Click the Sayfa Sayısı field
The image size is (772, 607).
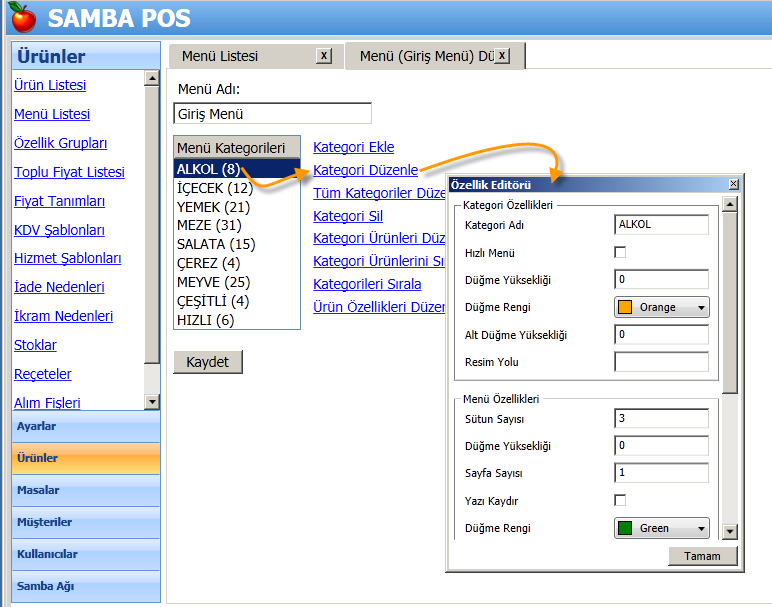661,473
